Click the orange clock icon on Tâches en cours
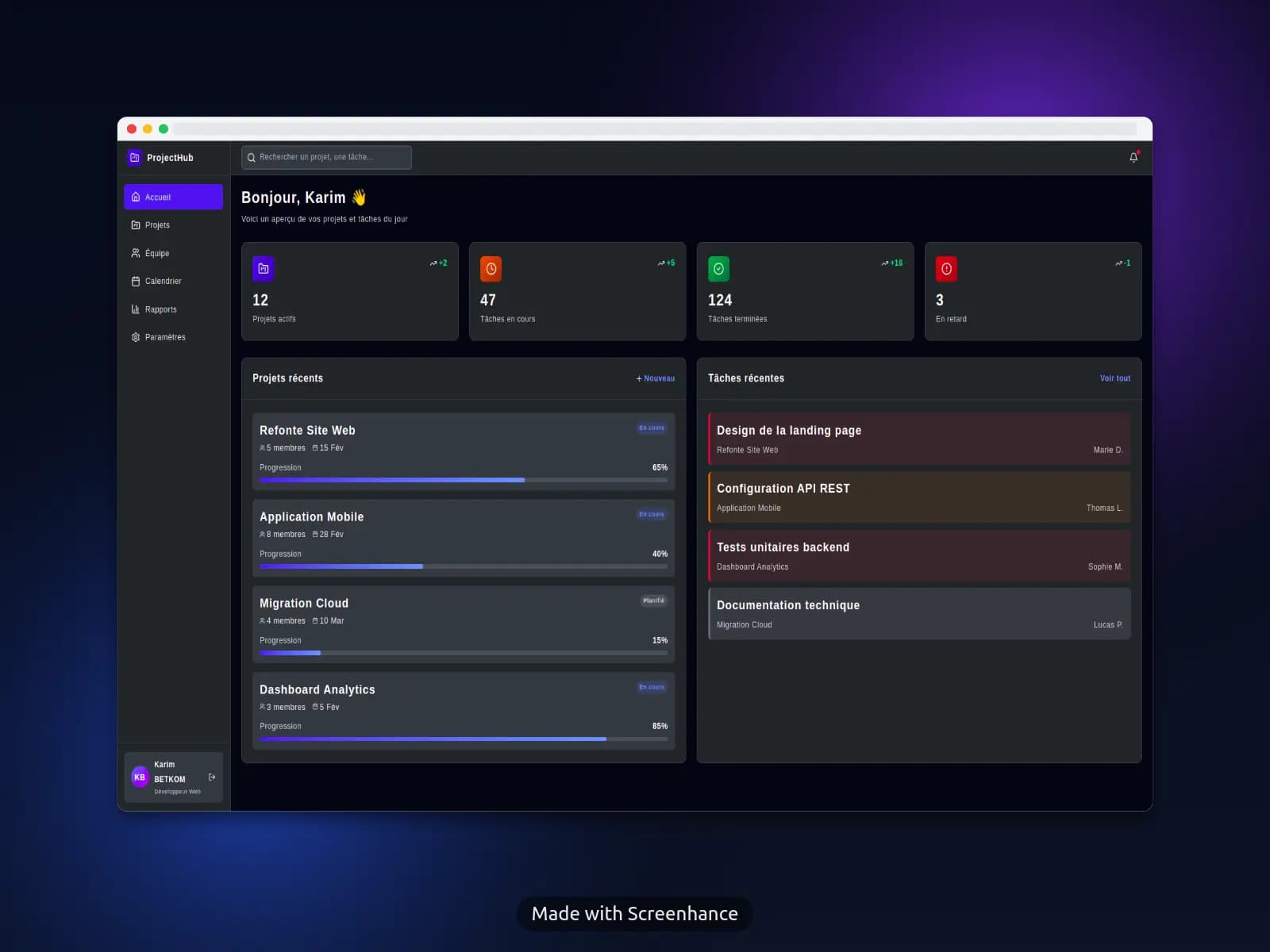This screenshot has height=952, width=1270. pyautogui.click(x=491, y=268)
